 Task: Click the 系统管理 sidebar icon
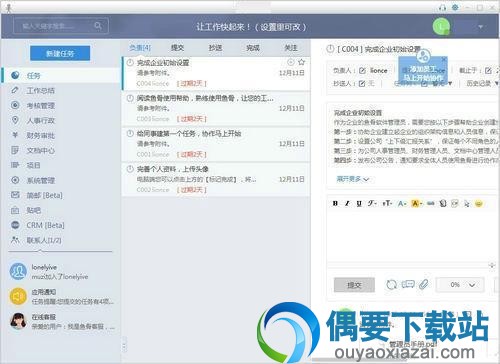(x=15, y=180)
